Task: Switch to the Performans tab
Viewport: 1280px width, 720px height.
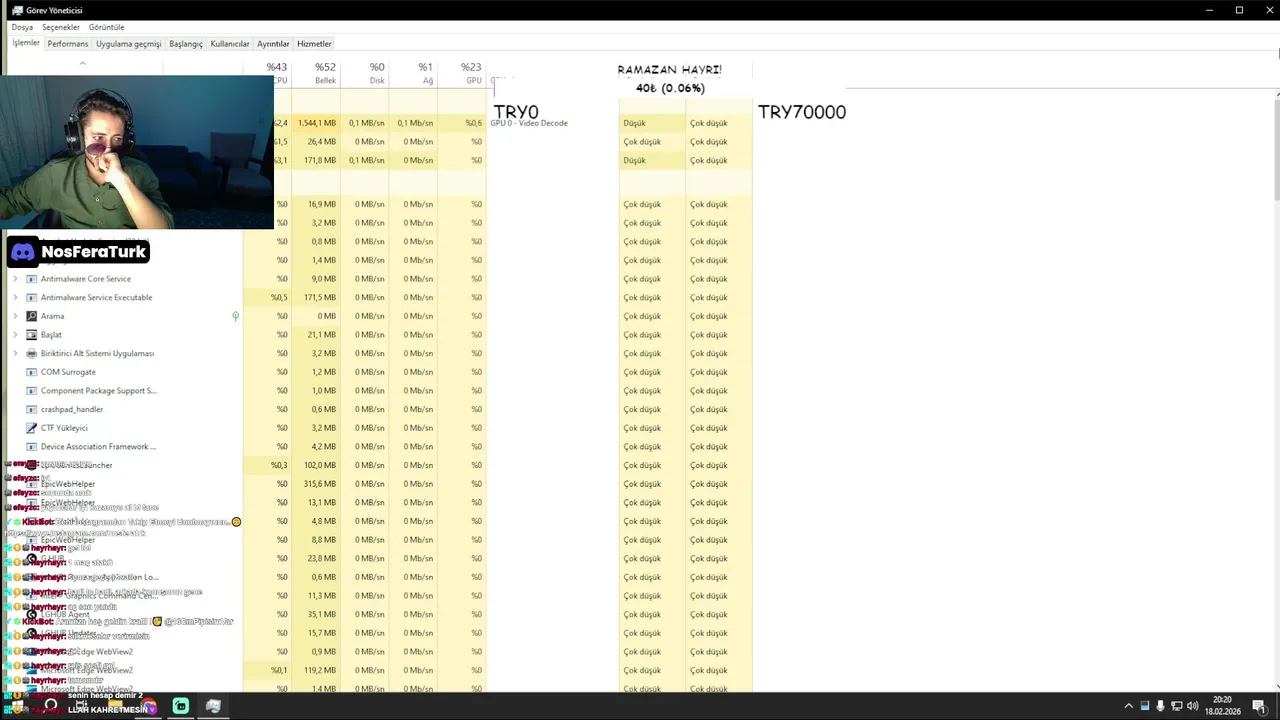Action: coord(68,44)
